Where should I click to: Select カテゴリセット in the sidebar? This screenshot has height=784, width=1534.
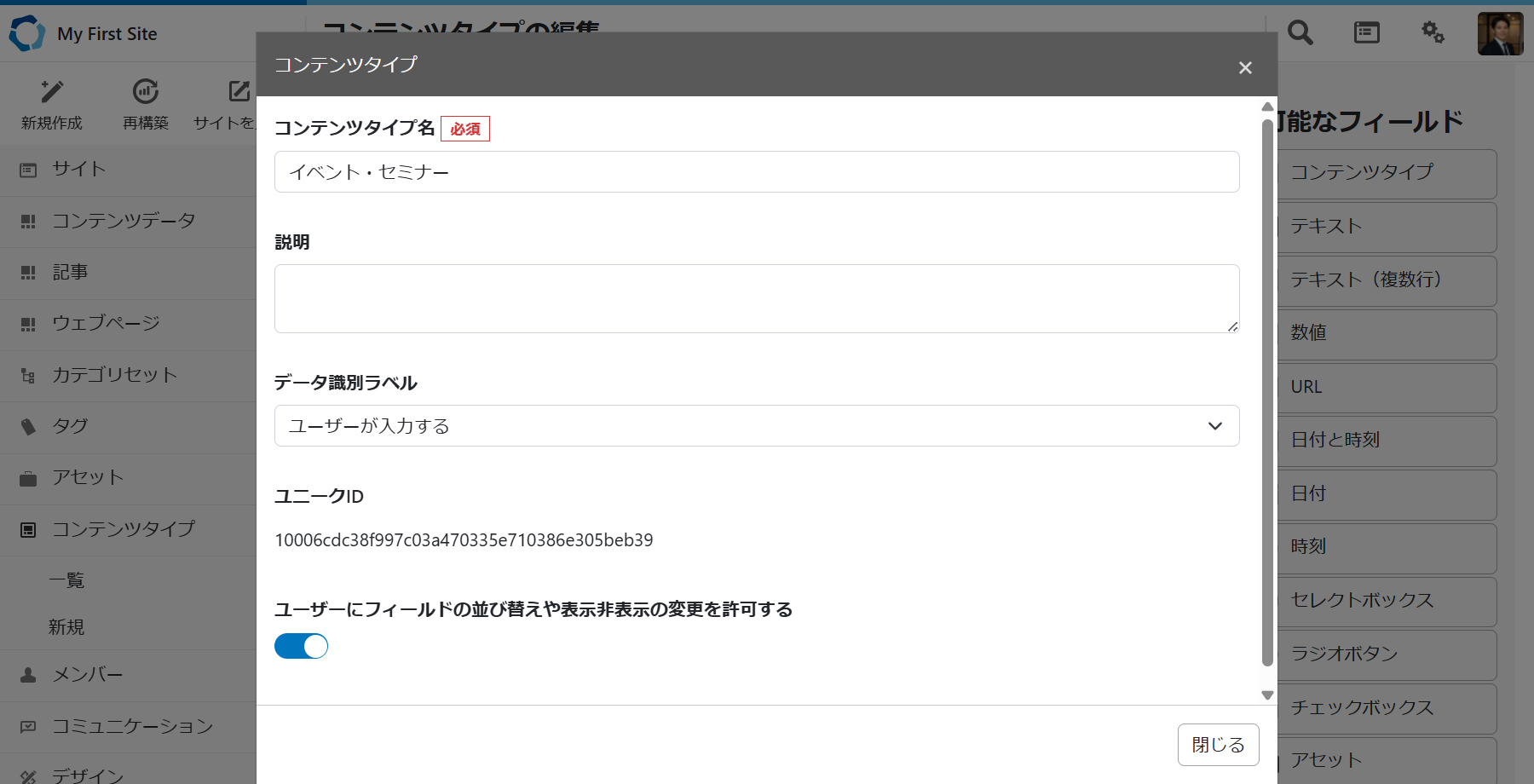115,374
